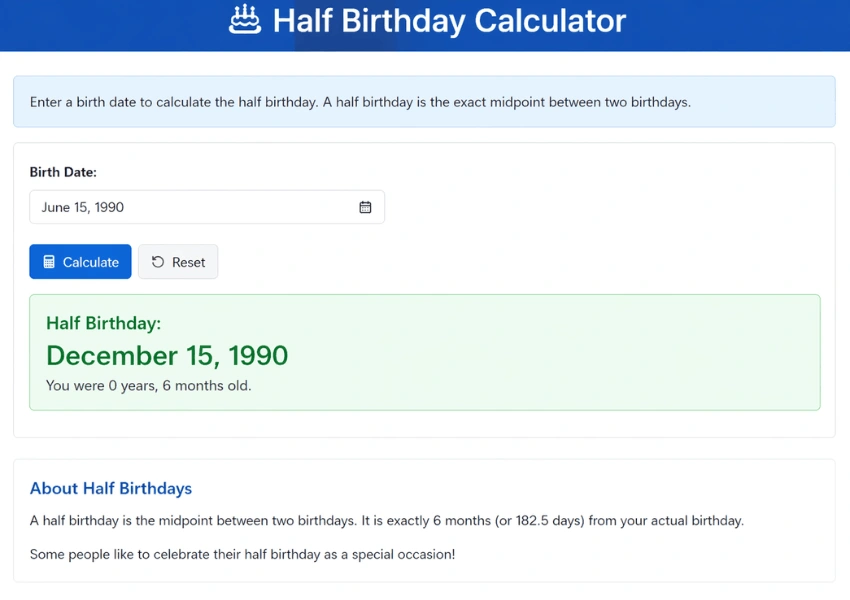This screenshot has height=600, width=850.
Task: Click the age text showing 0 years 6 months
Action: click(148, 385)
